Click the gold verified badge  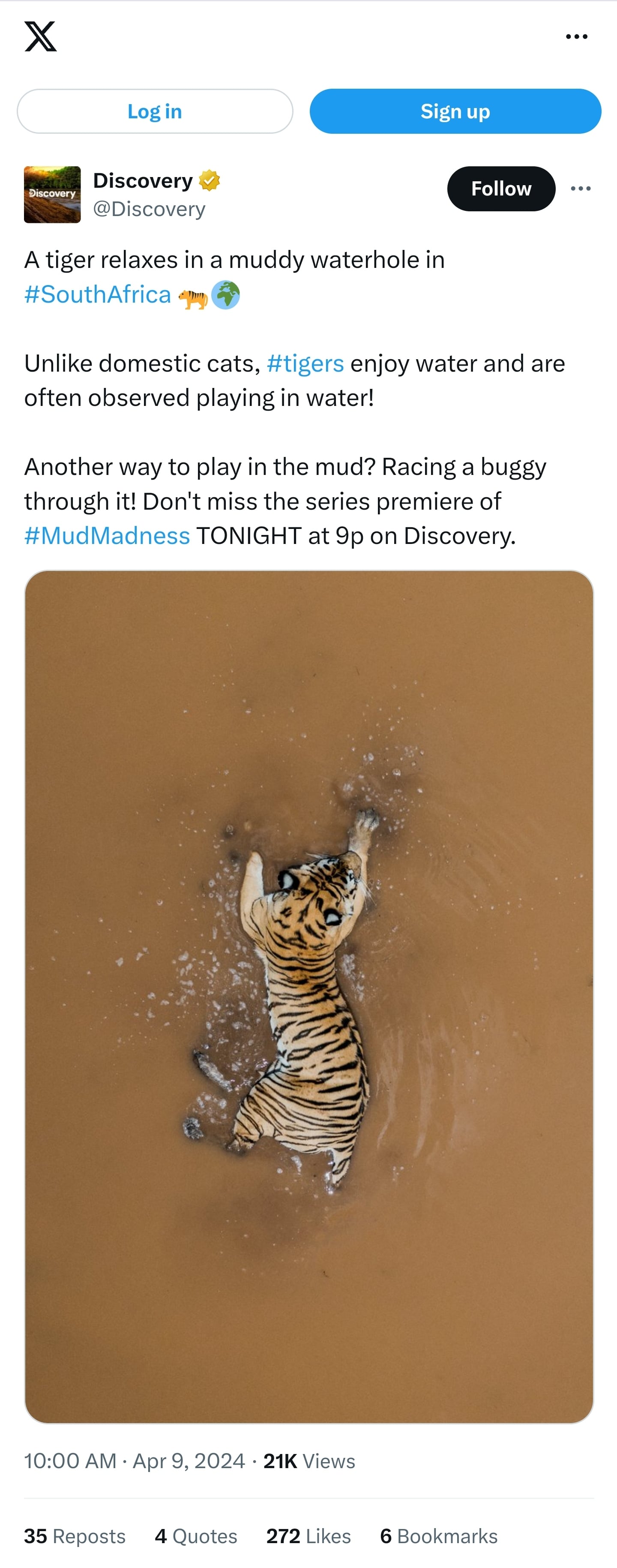(x=210, y=181)
